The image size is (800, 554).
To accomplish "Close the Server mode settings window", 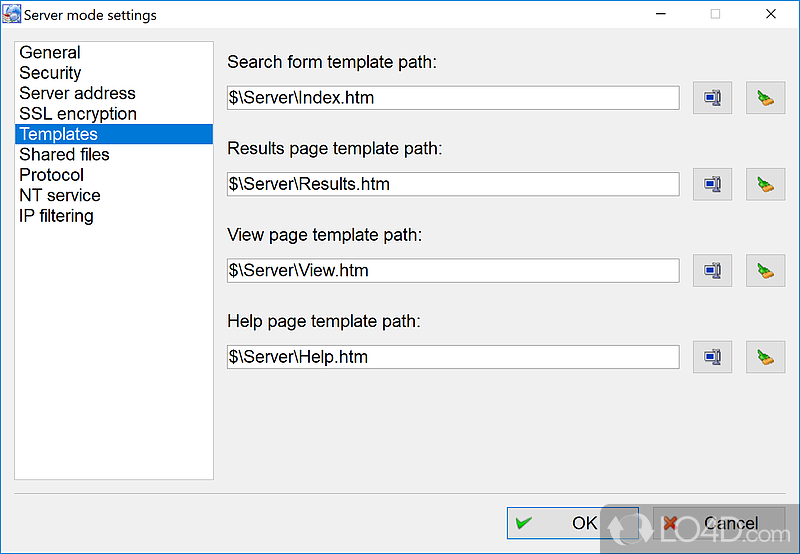I will (771, 14).
